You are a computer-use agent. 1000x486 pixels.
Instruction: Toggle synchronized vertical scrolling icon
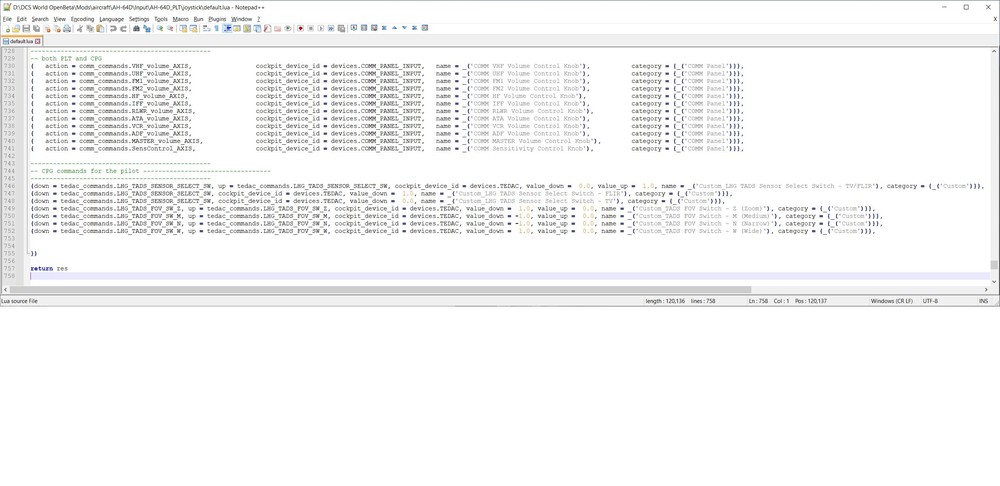[182, 28]
